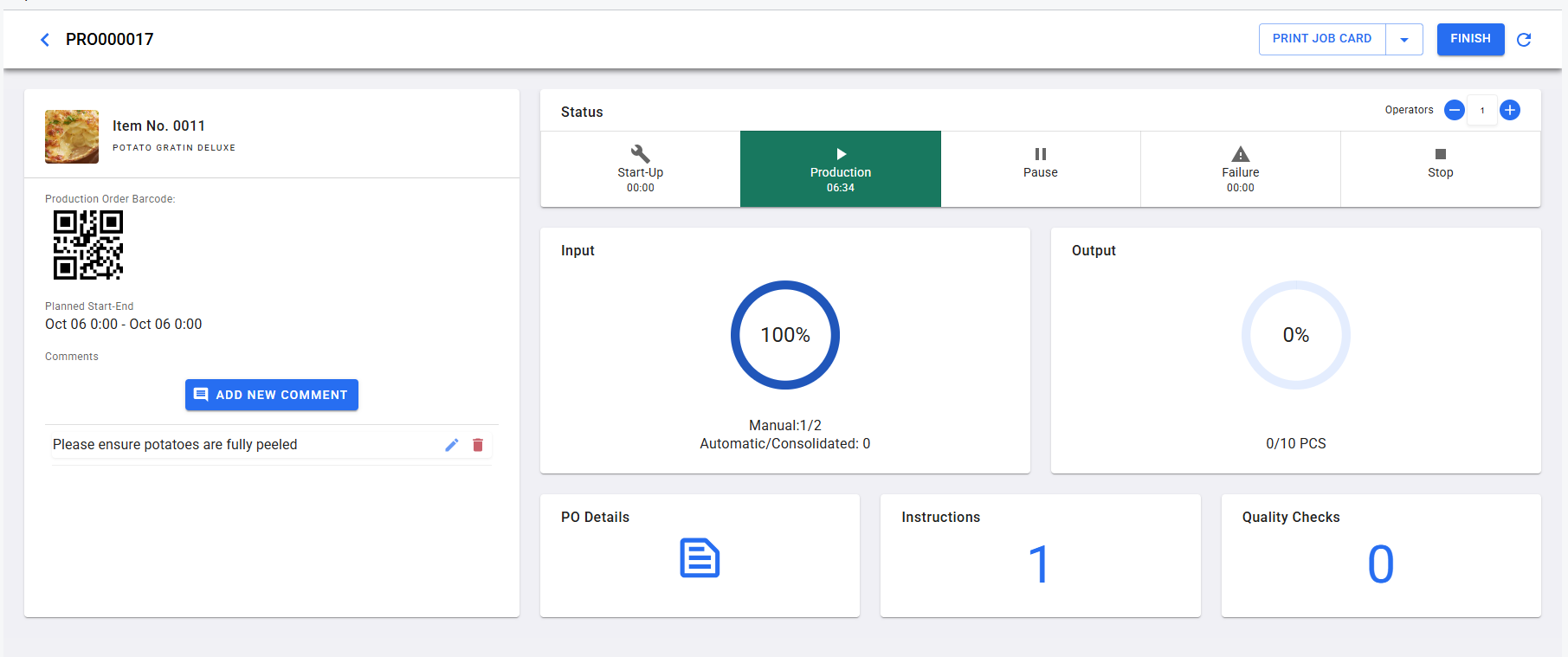Select the PRO000017 order title

(110, 39)
